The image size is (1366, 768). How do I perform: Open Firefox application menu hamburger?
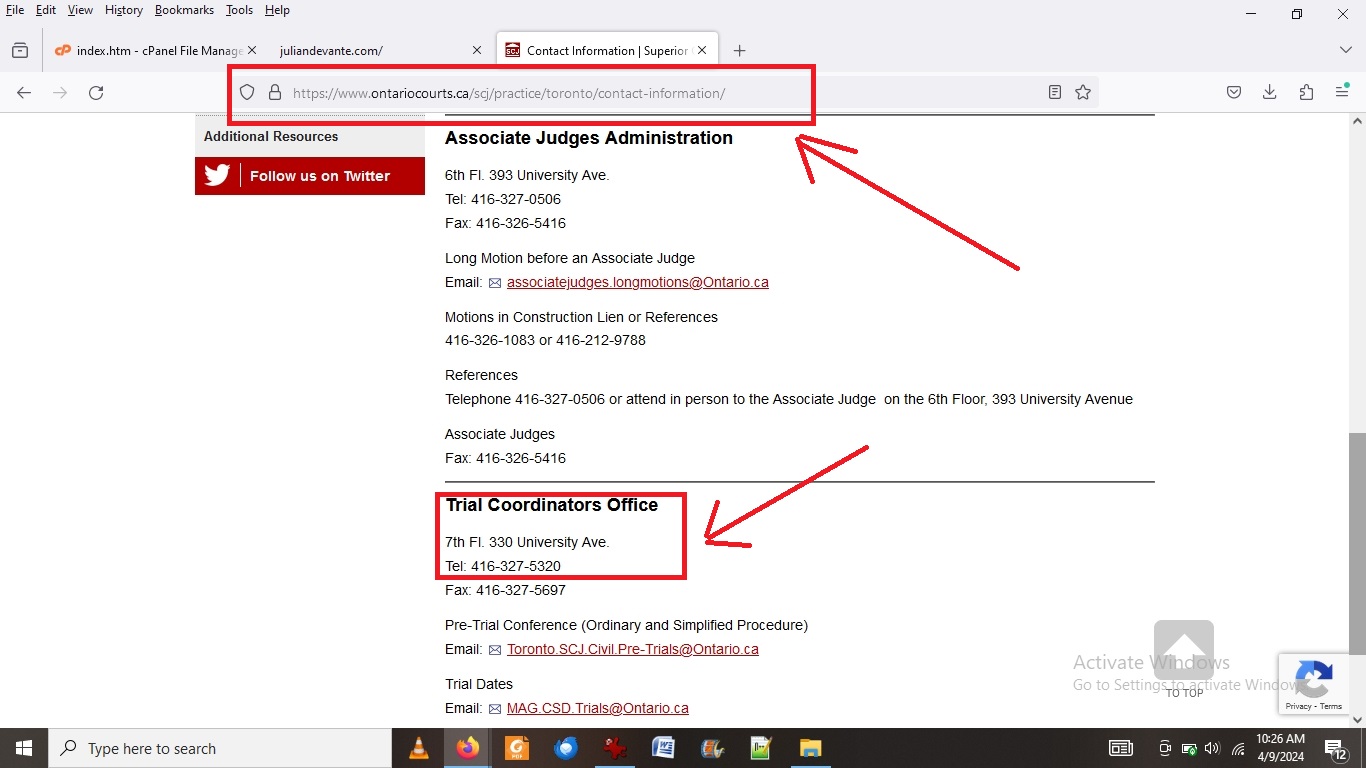1342,93
